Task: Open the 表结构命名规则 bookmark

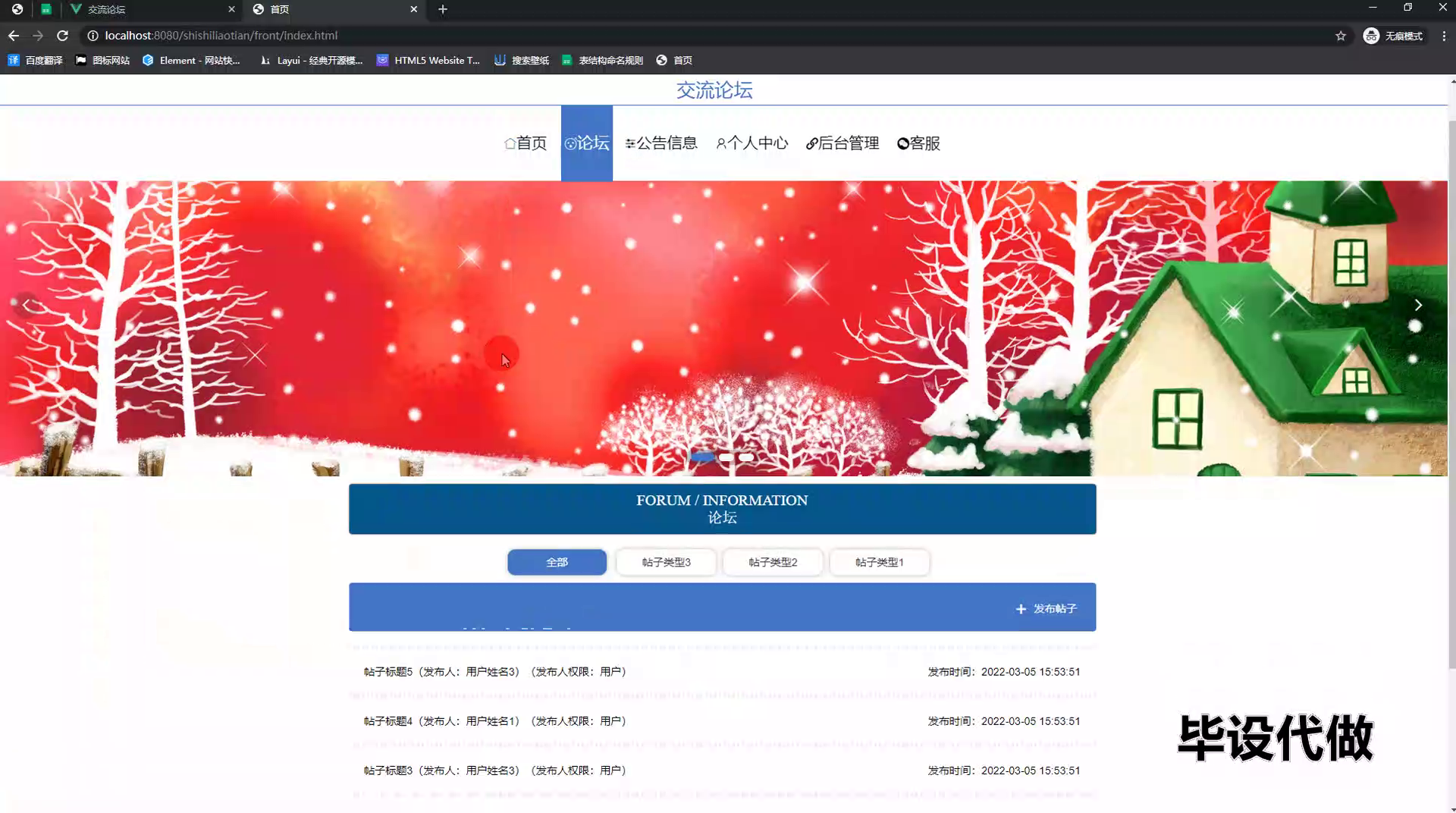Action: pos(602,60)
